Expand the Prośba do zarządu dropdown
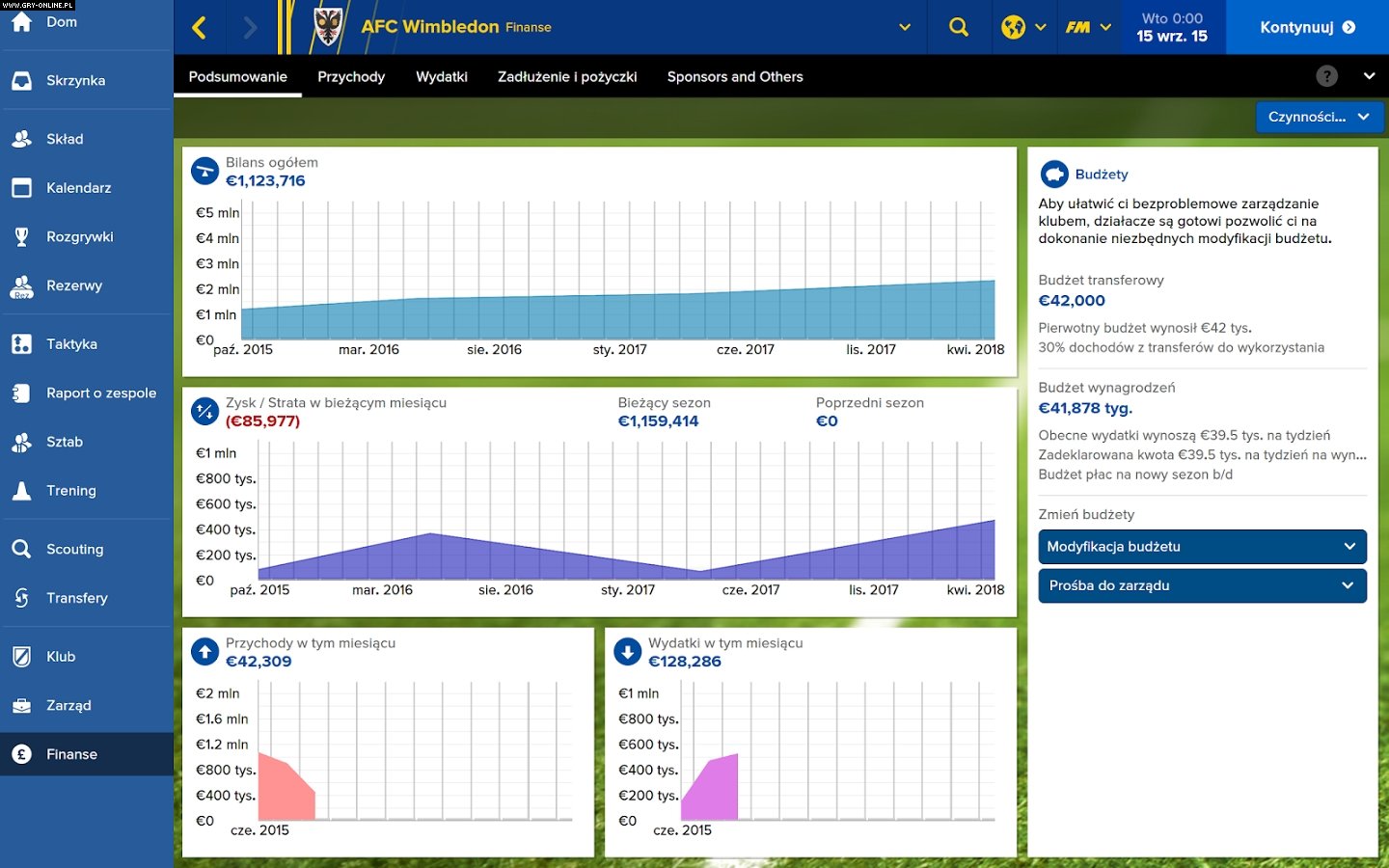1389x868 pixels. [x=1202, y=585]
